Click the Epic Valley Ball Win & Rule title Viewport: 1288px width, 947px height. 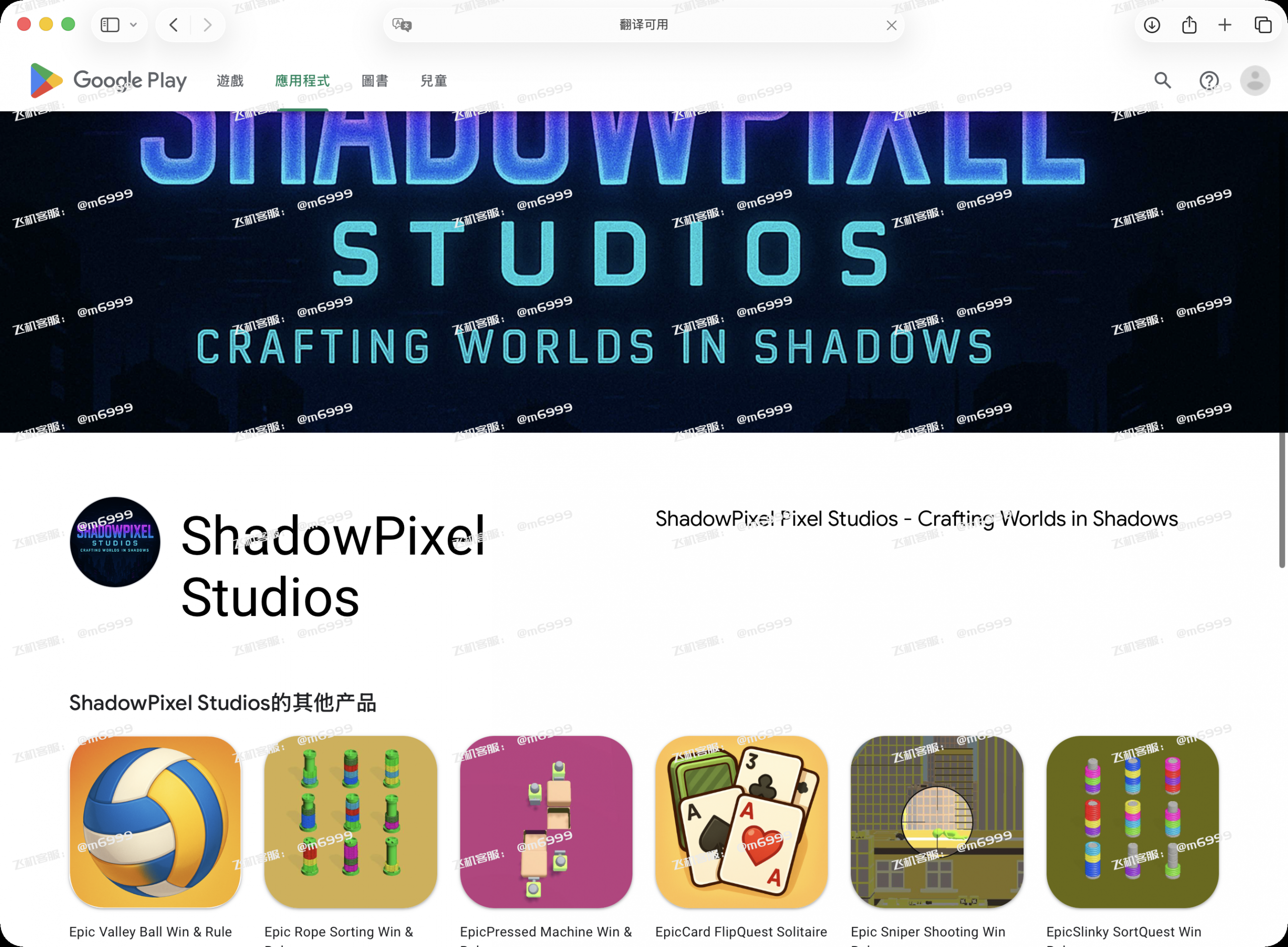(x=150, y=932)
